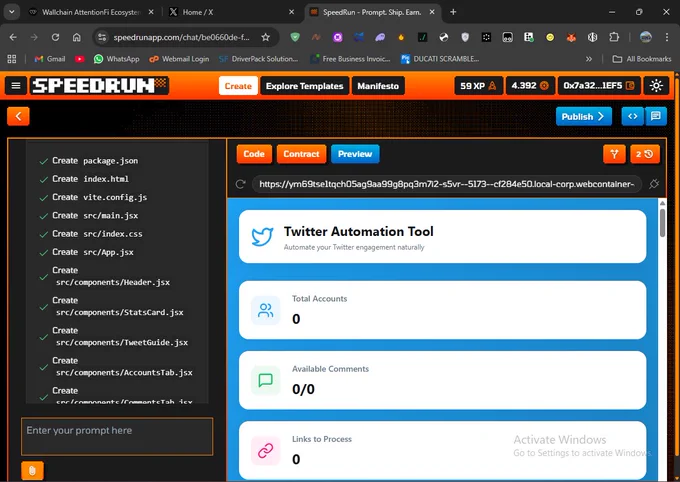Switch to the Home / X browser tab

tap(231, 12)
